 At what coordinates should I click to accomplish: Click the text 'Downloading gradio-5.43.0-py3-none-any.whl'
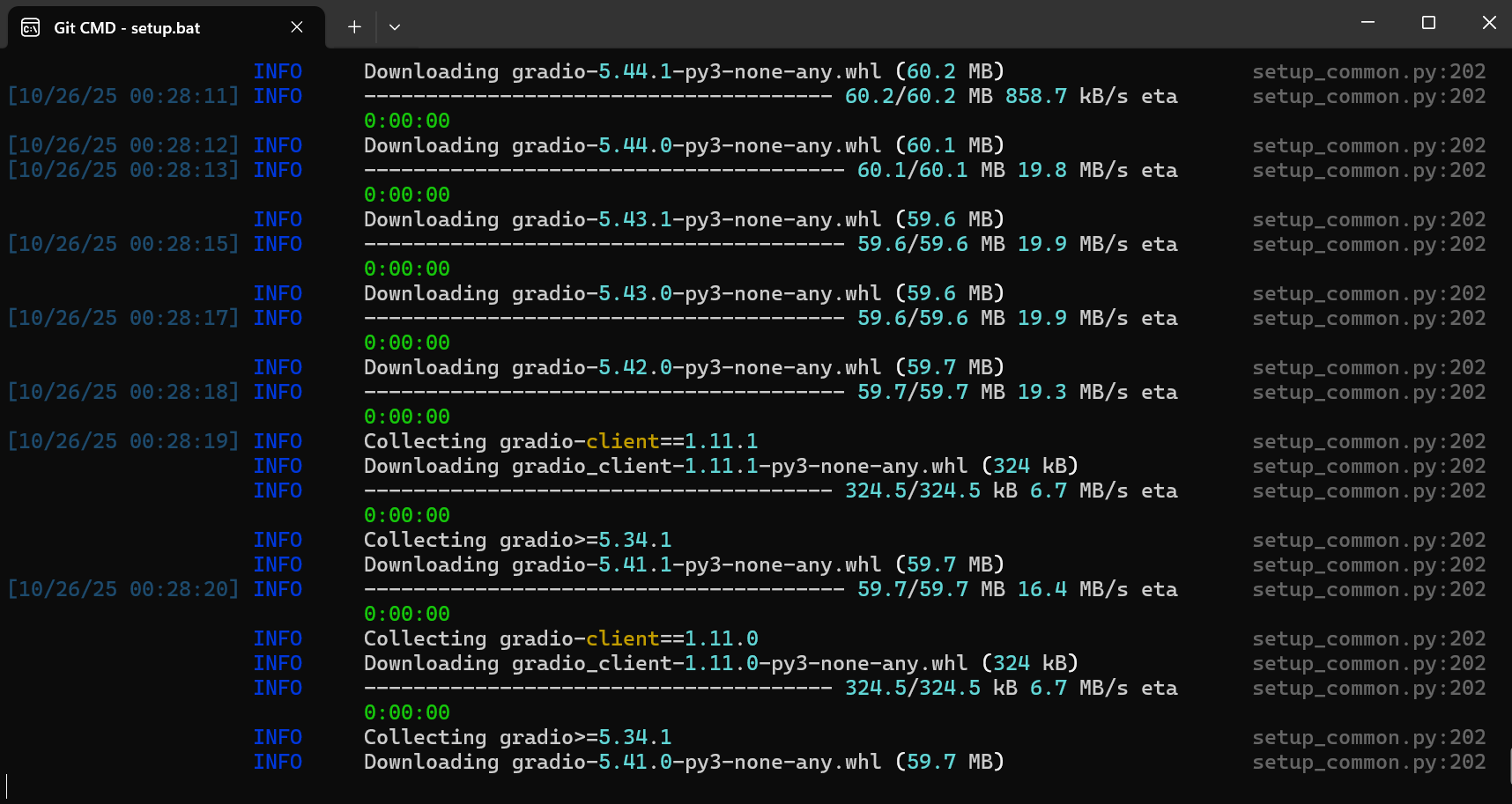click(x=622, y=293)
